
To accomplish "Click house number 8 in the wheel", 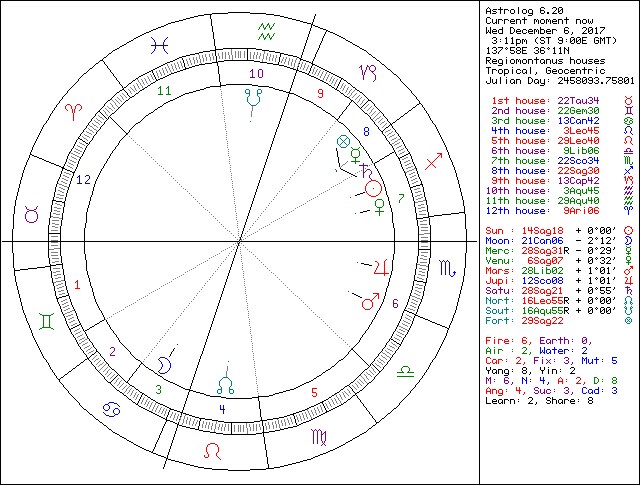I will [367, 131].
